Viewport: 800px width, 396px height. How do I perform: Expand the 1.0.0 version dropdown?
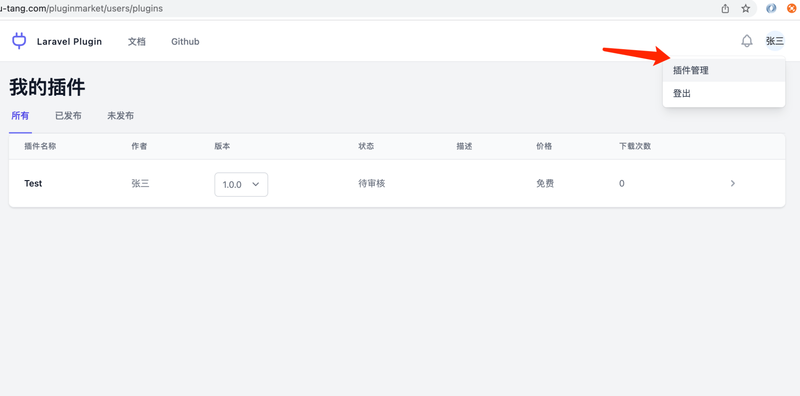point(241,184)
